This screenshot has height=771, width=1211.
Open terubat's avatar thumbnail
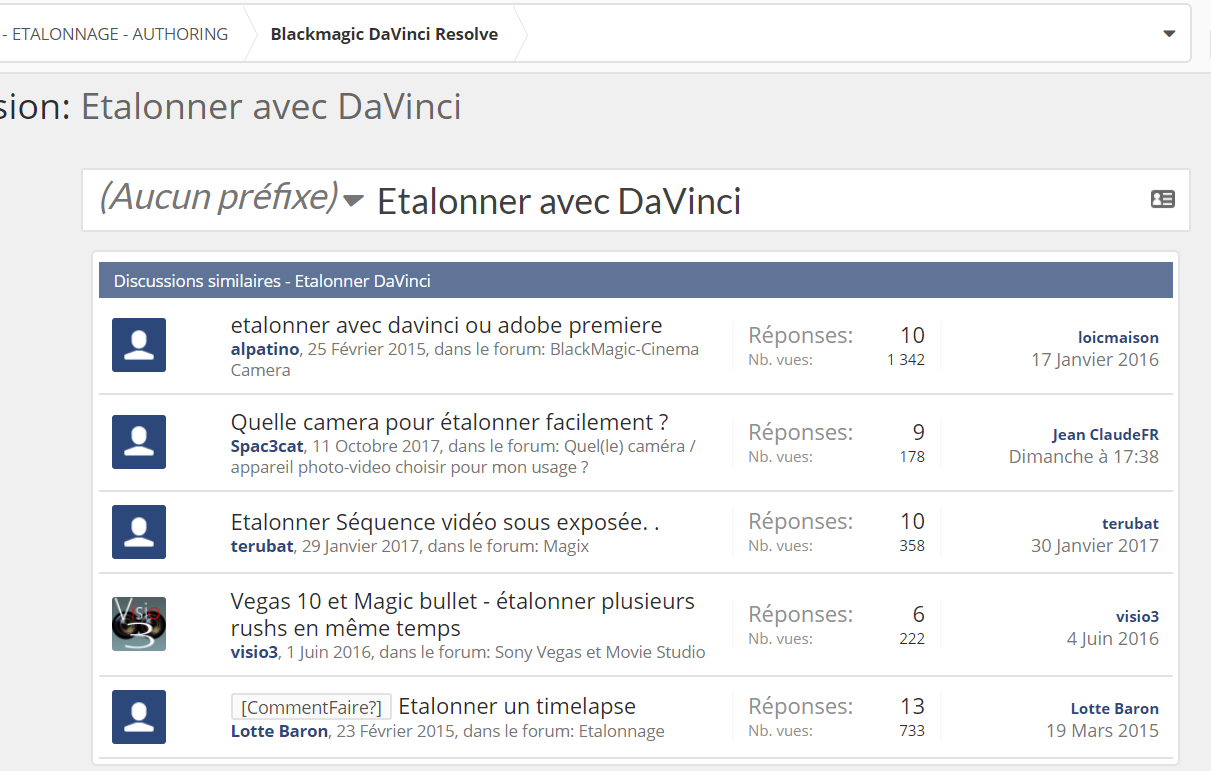pyautogui.click(x=139, y=532)
